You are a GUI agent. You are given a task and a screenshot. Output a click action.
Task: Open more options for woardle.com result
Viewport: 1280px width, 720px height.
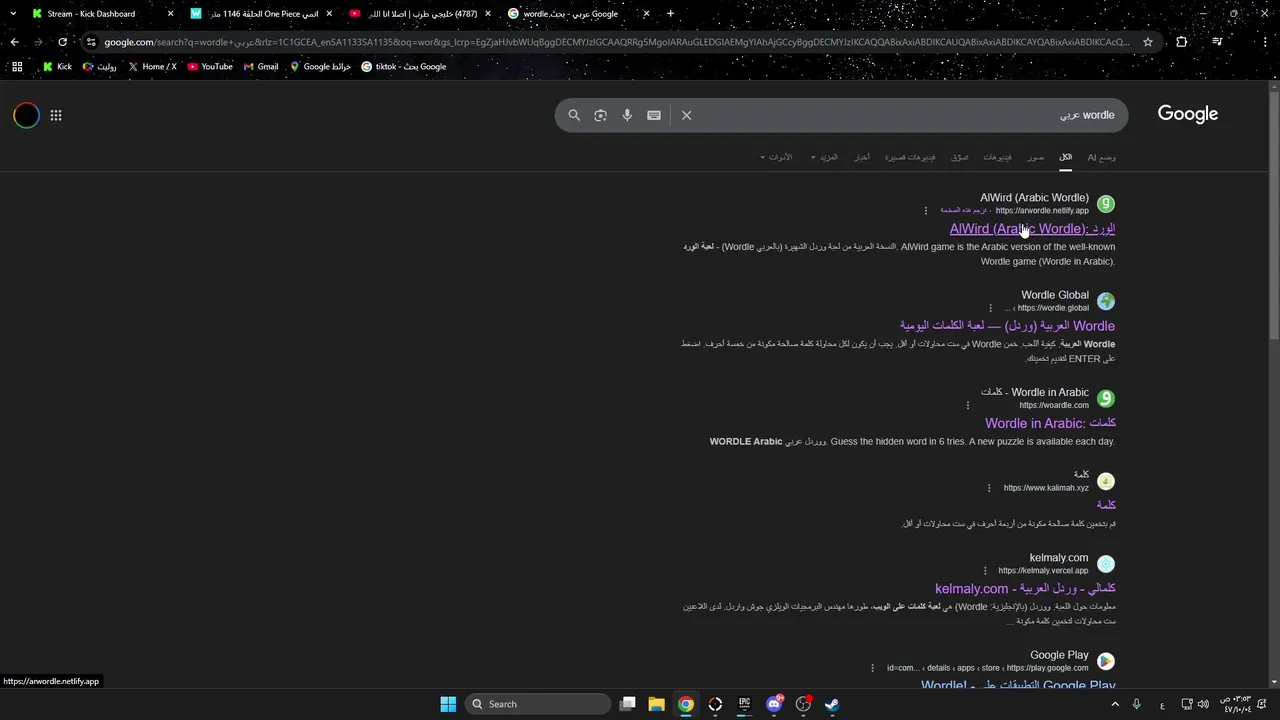[x=968, y=405]
